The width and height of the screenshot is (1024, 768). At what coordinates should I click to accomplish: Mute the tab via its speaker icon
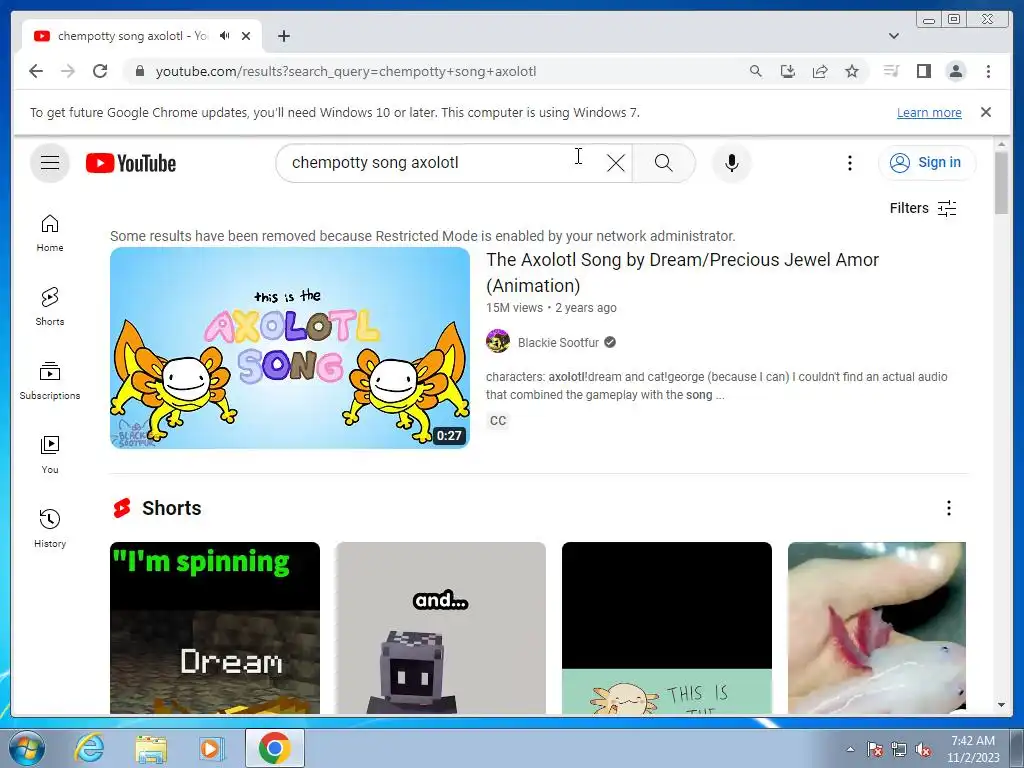[x=225, y=36]
